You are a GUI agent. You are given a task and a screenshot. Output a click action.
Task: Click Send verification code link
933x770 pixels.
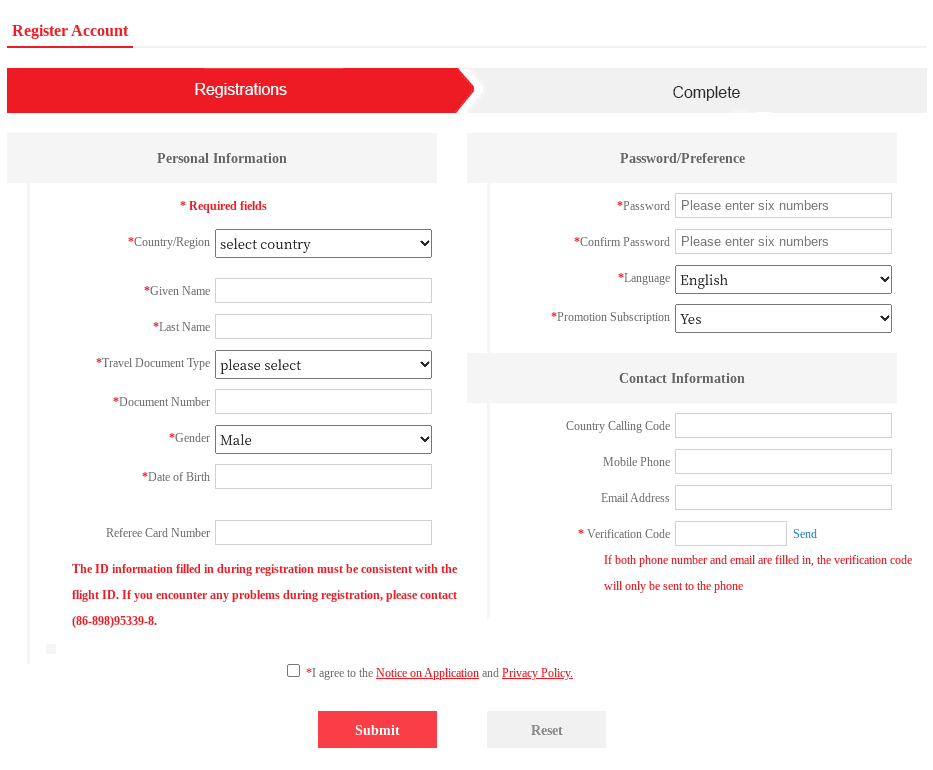pyautogui.click(x=805, y=534)
